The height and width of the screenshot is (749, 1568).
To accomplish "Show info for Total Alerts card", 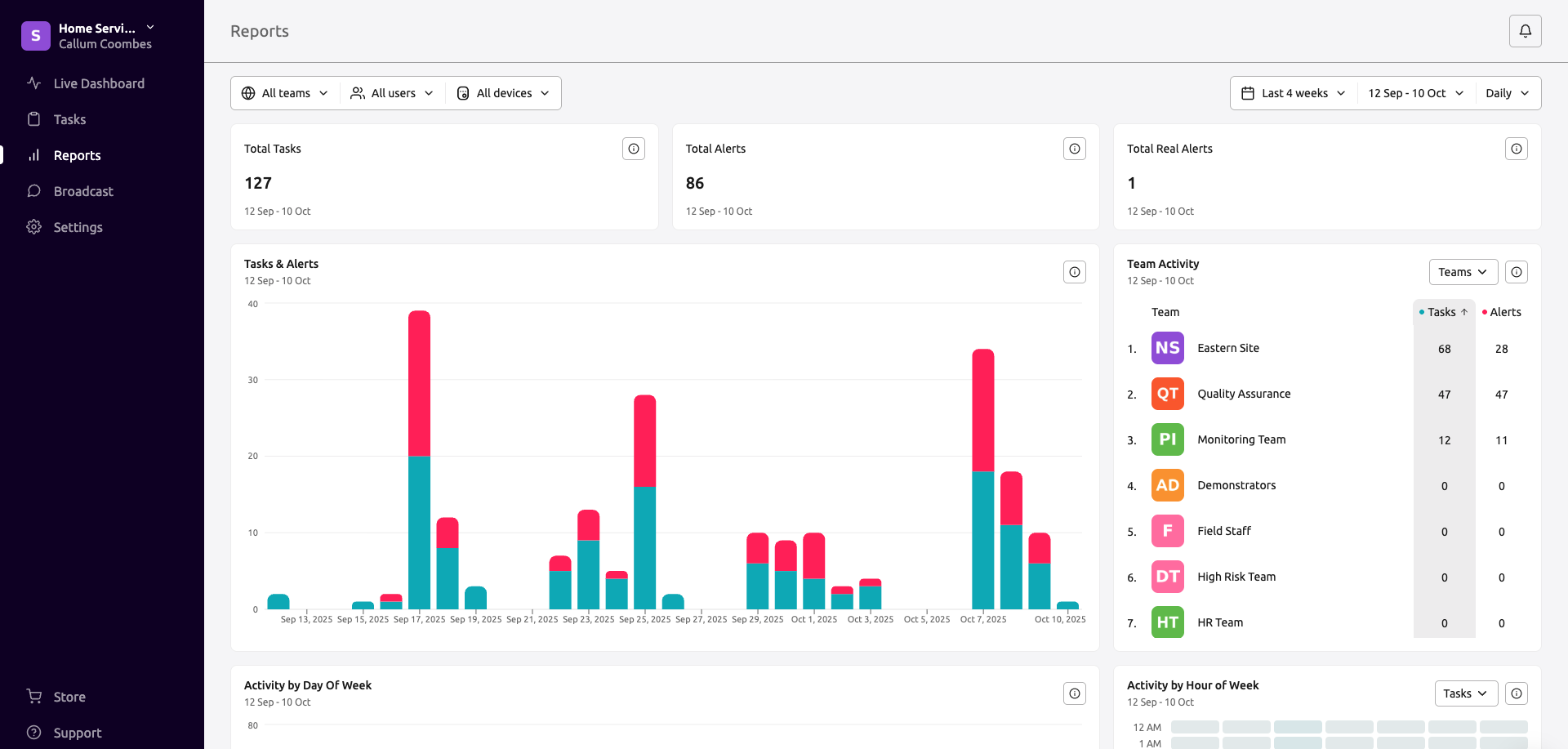I will pos(1075,149).
